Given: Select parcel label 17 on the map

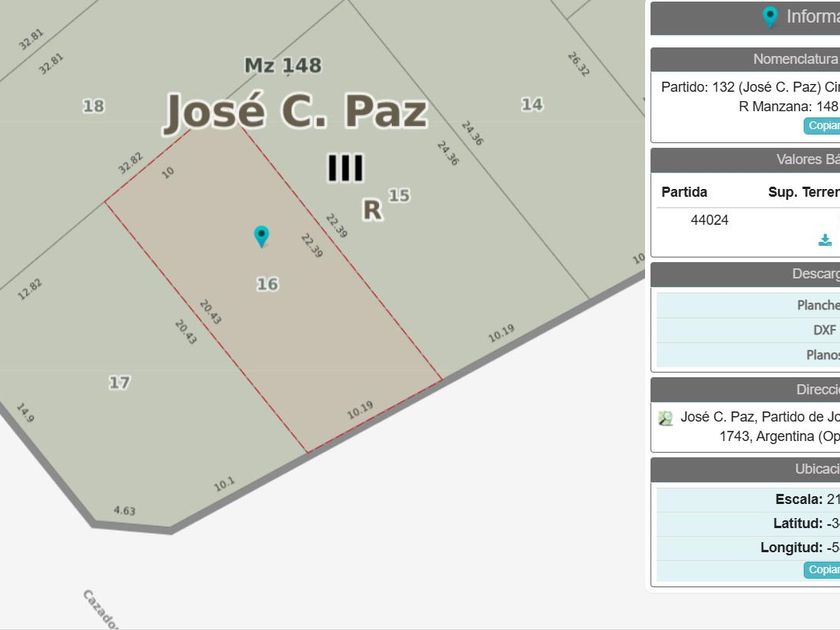Looking at the screenshot, I should tap(119, 382).
